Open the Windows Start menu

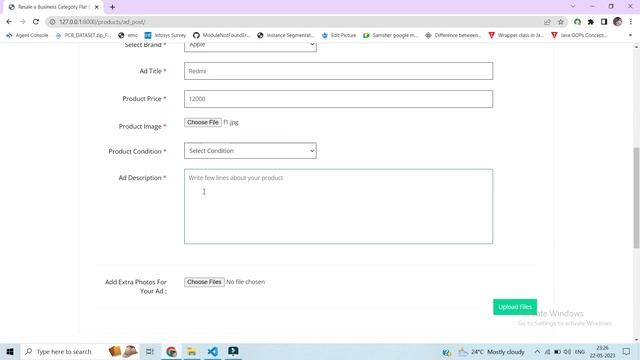10,351
